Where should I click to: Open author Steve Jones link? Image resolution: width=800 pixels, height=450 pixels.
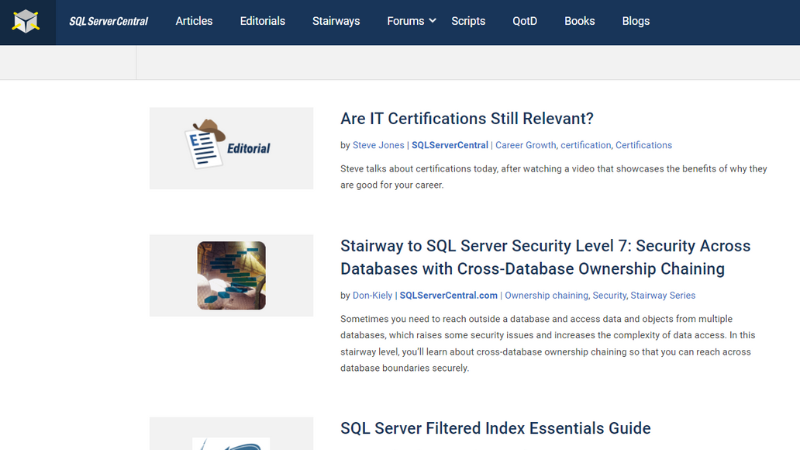tap(378, 145)
